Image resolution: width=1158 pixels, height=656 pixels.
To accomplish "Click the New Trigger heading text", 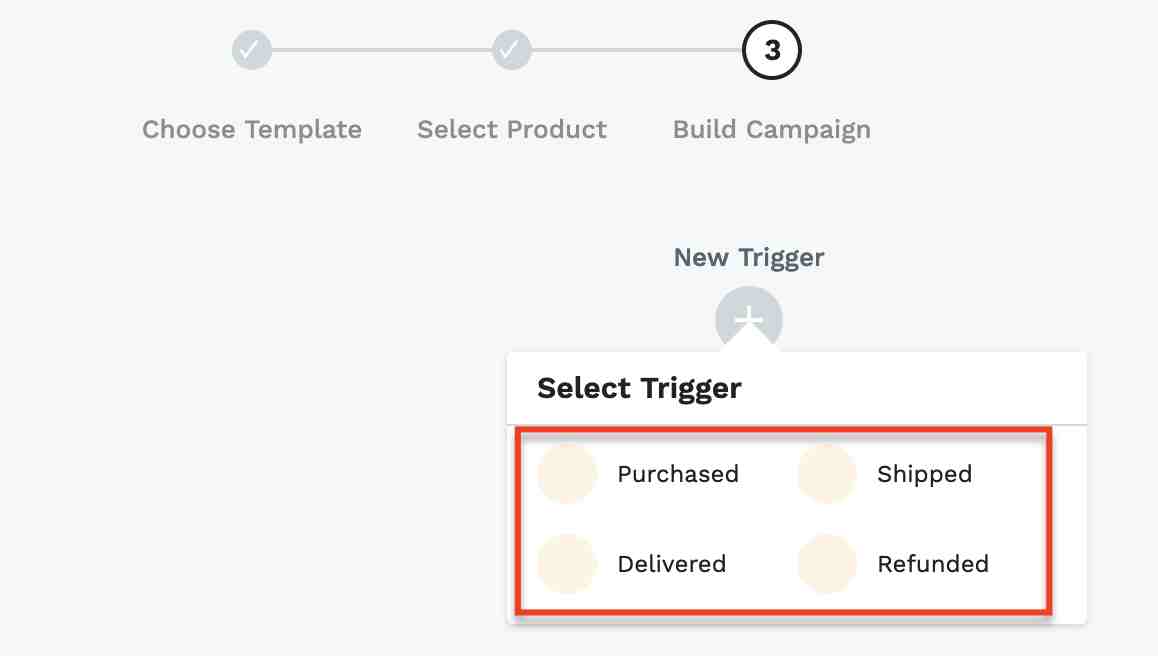I will 749,258.
